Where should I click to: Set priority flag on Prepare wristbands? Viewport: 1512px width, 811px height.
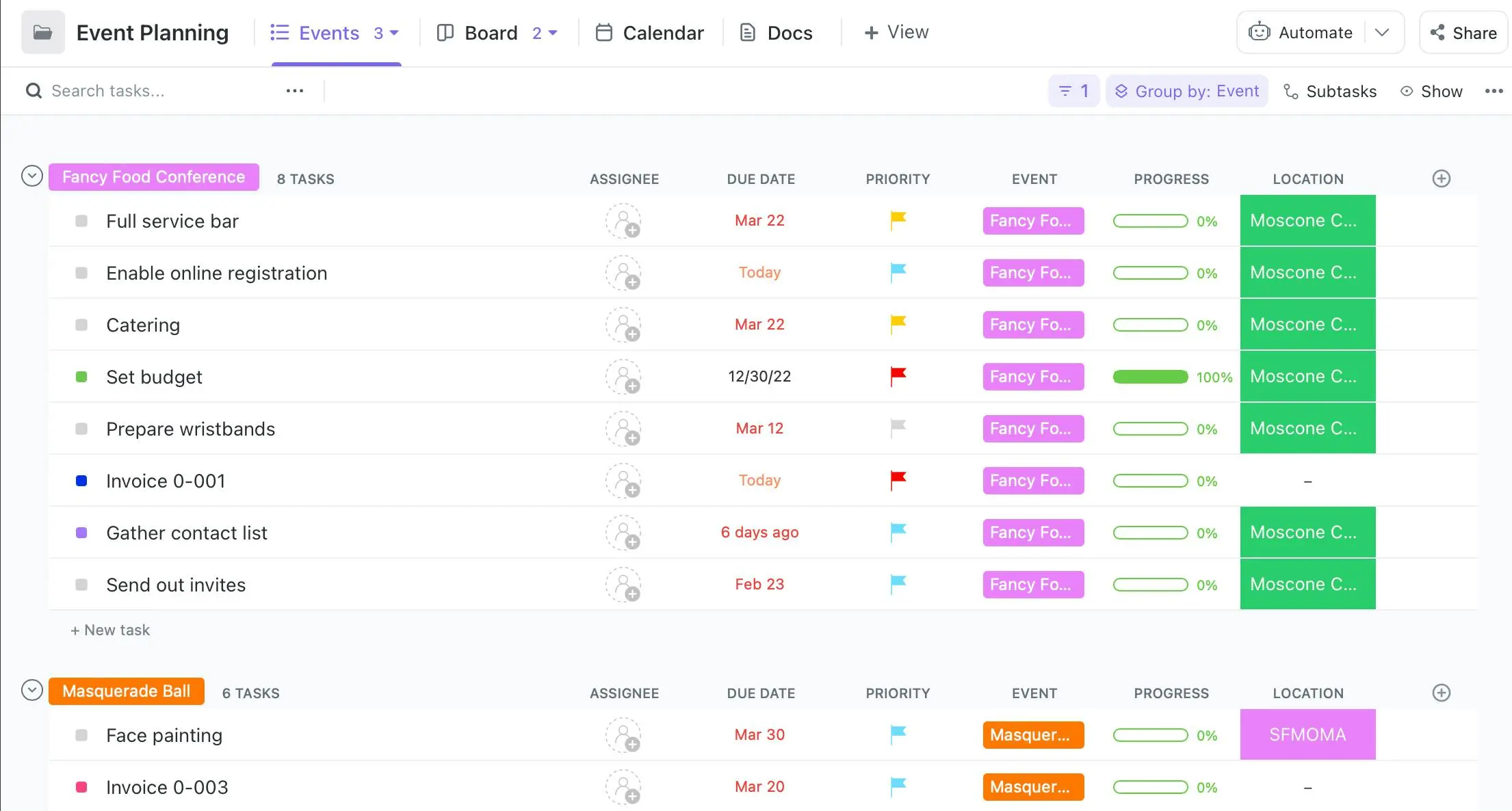tap(898, 429)
